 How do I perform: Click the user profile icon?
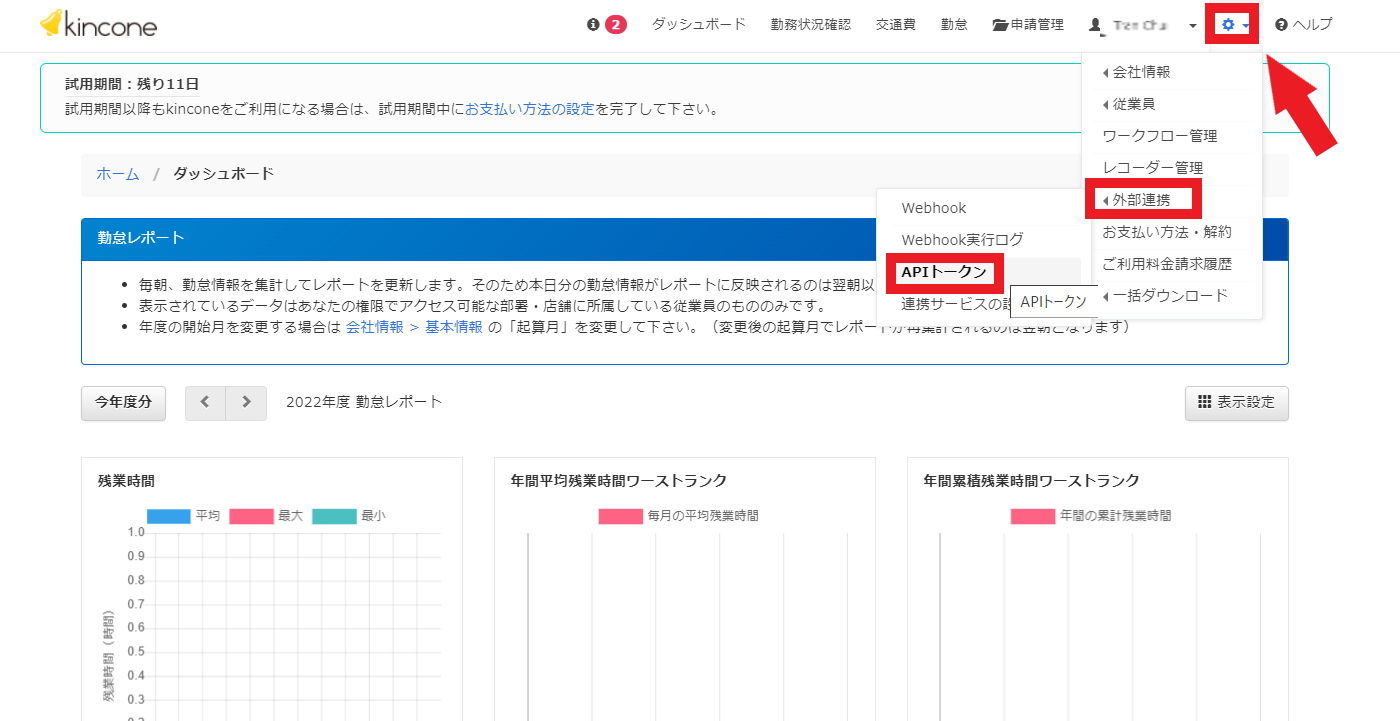1095,25
